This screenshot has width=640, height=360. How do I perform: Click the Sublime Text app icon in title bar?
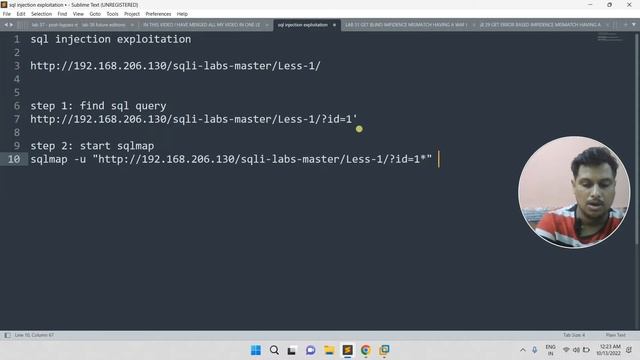point(4,4)
